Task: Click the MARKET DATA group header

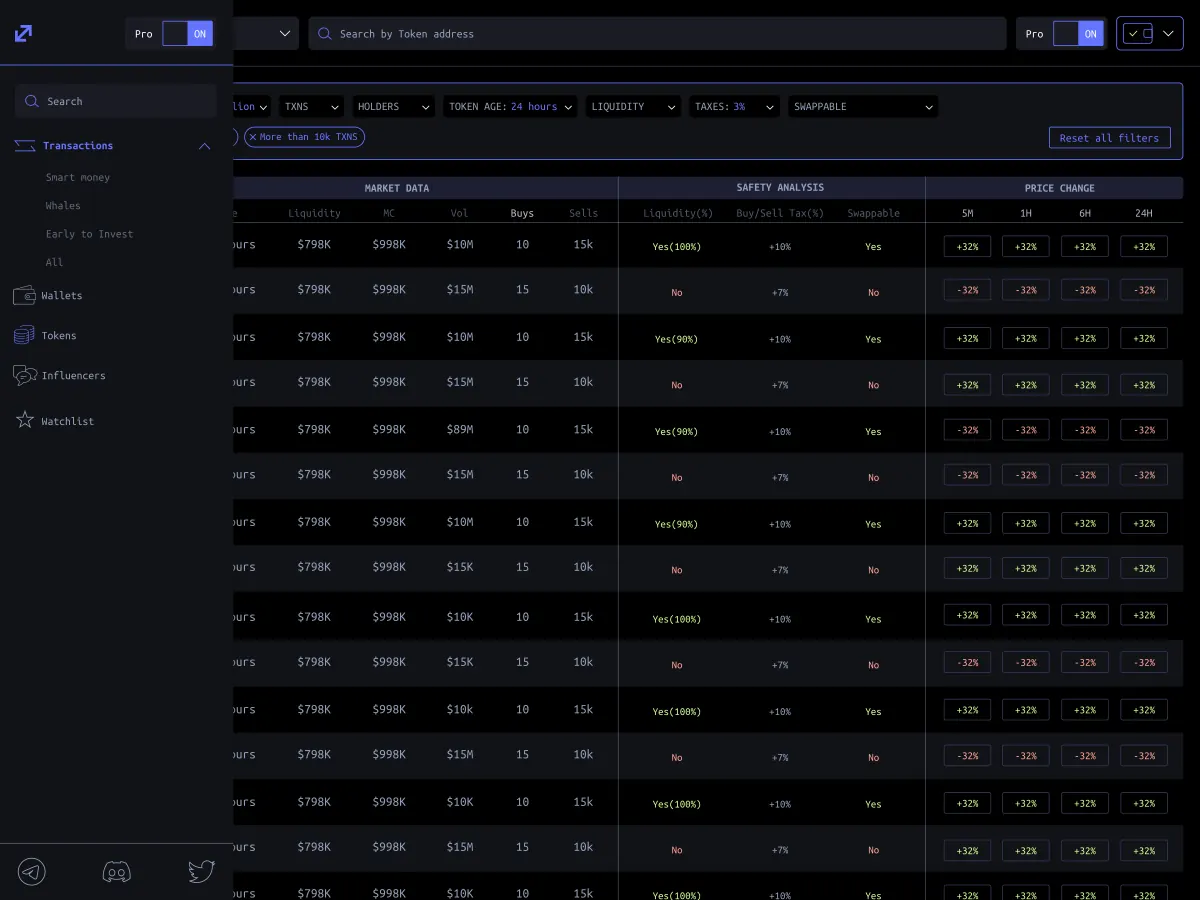Action: point(397,188)
